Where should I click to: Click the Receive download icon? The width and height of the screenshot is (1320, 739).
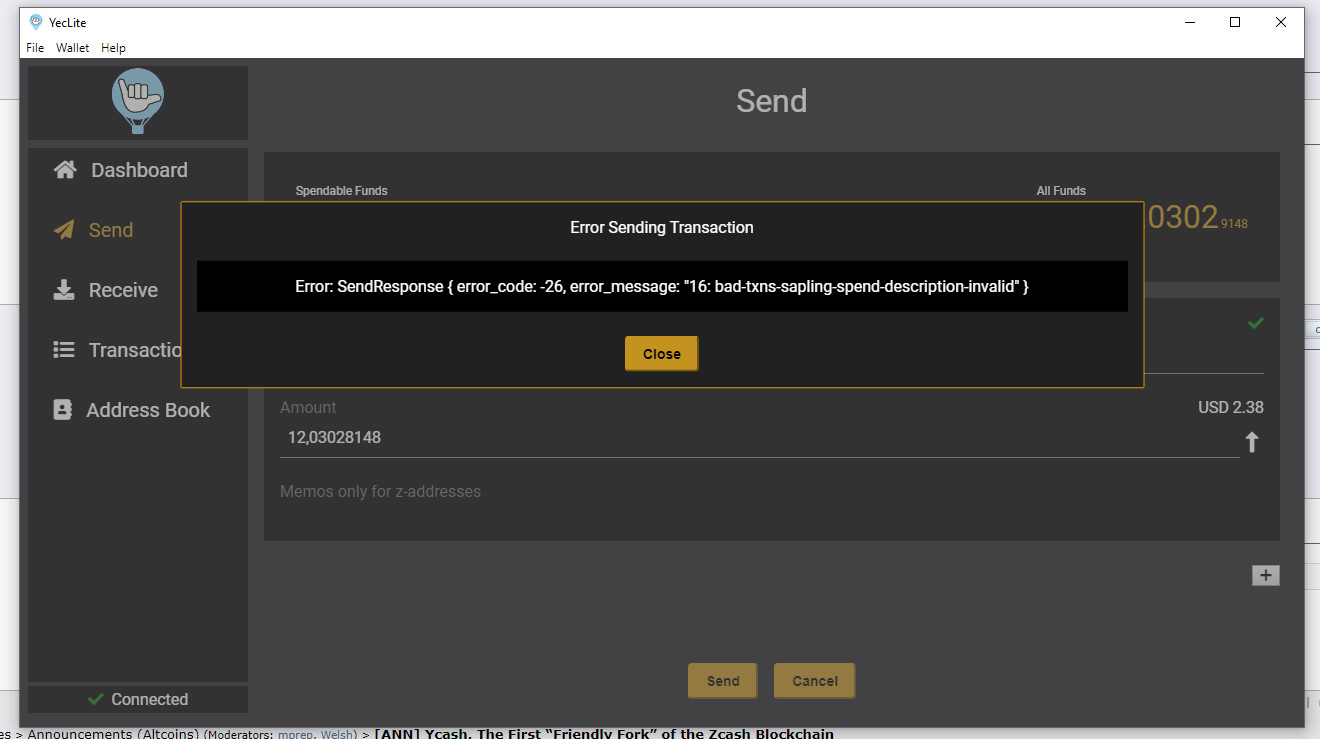coord(64,290)
